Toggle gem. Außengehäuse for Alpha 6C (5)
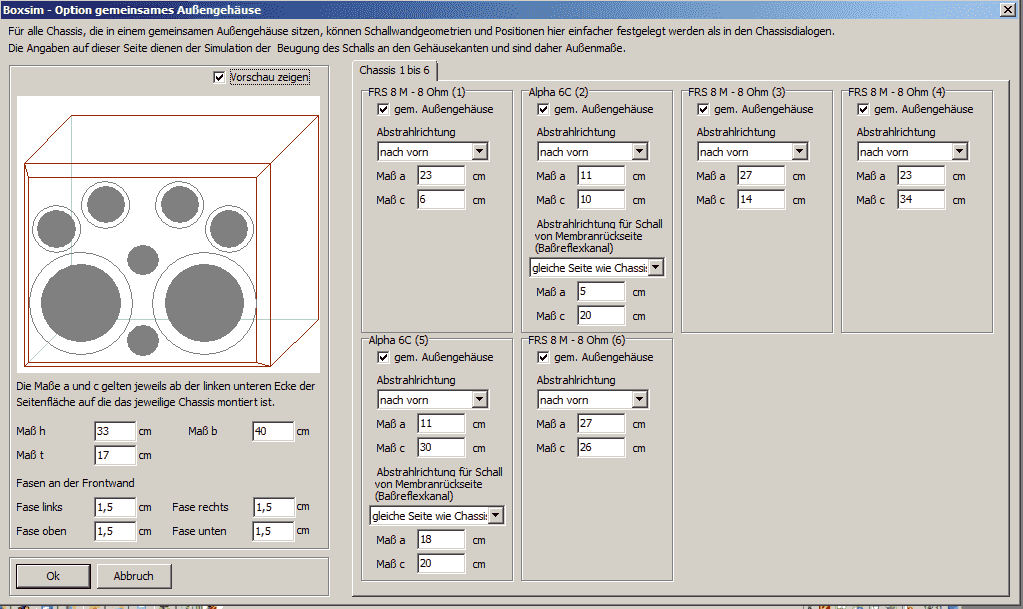This screenshot has height=609, width=1023. [x=384, y=357]
